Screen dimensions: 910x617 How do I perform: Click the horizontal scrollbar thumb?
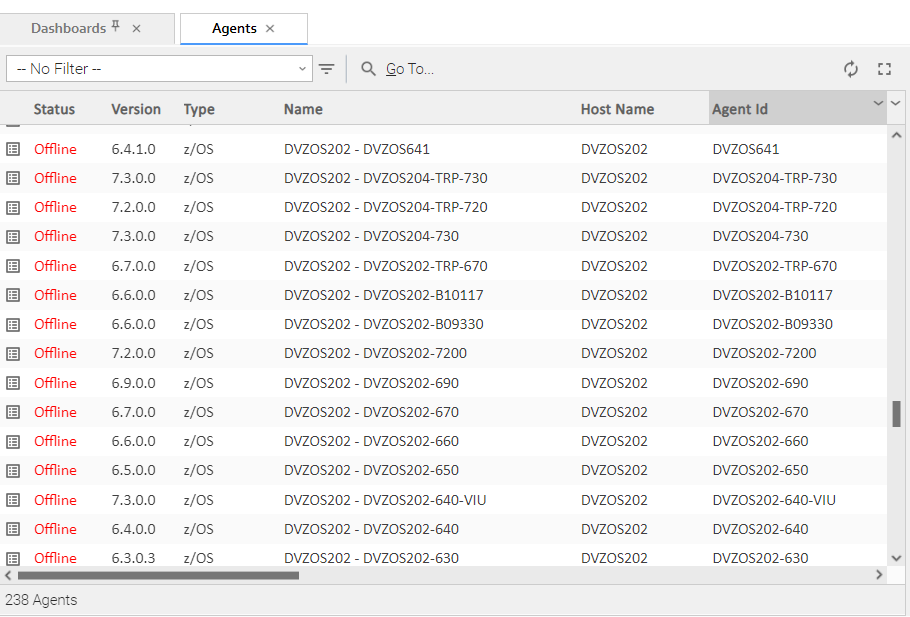[x=158, y=575]
